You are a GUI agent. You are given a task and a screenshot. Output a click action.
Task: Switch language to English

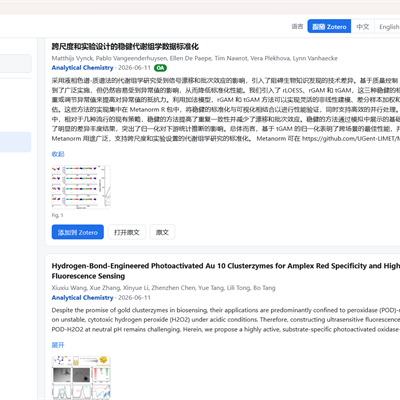pyautogui.click(x=388, y=26)
